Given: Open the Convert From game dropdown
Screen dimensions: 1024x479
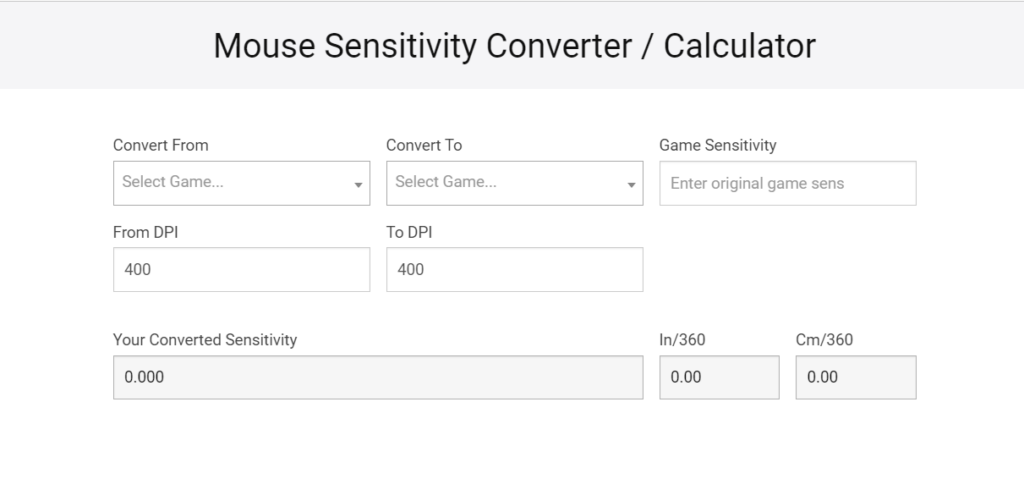Looking at the screenshot, I should click(x=232, y=183).
